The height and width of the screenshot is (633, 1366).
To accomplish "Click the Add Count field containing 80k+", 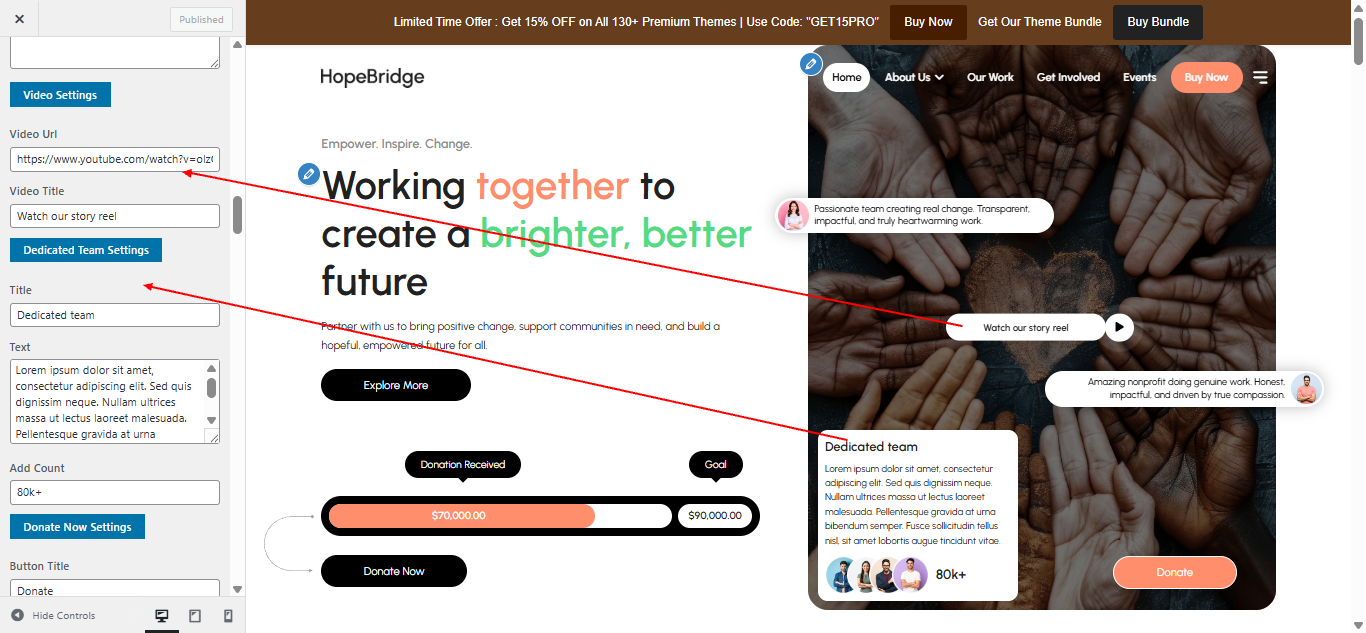I will pos(115,493).
